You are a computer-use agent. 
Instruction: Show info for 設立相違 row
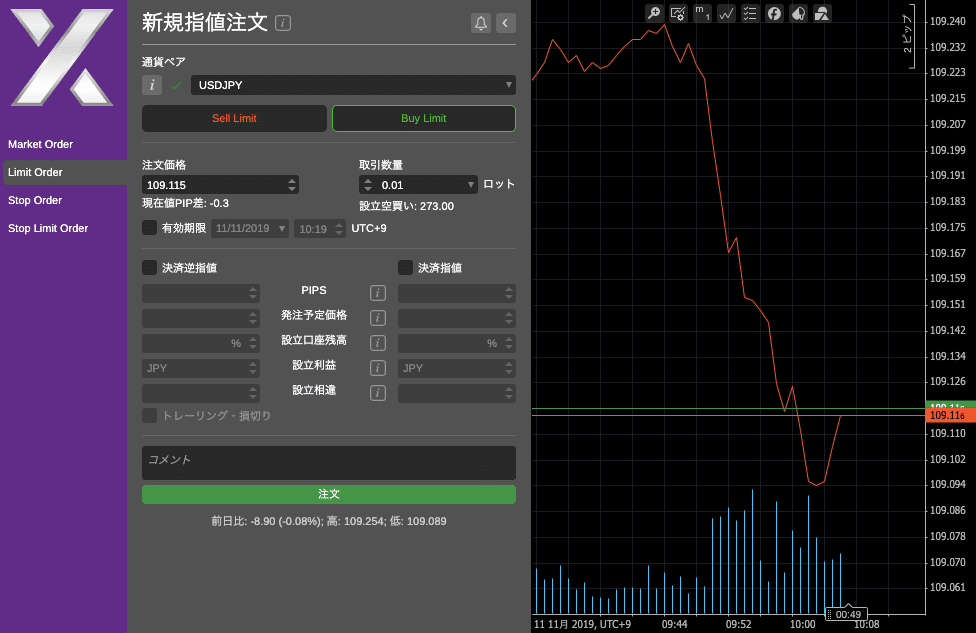(378, 393)
